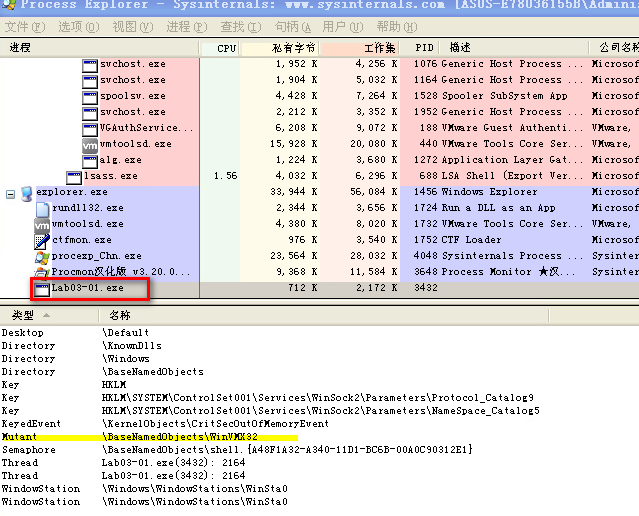The width and height of the screenshot is (639, 516).
Task: Click the Procmon汉化版 process icon
Action: pyautogui.click(x=42, y=272)
